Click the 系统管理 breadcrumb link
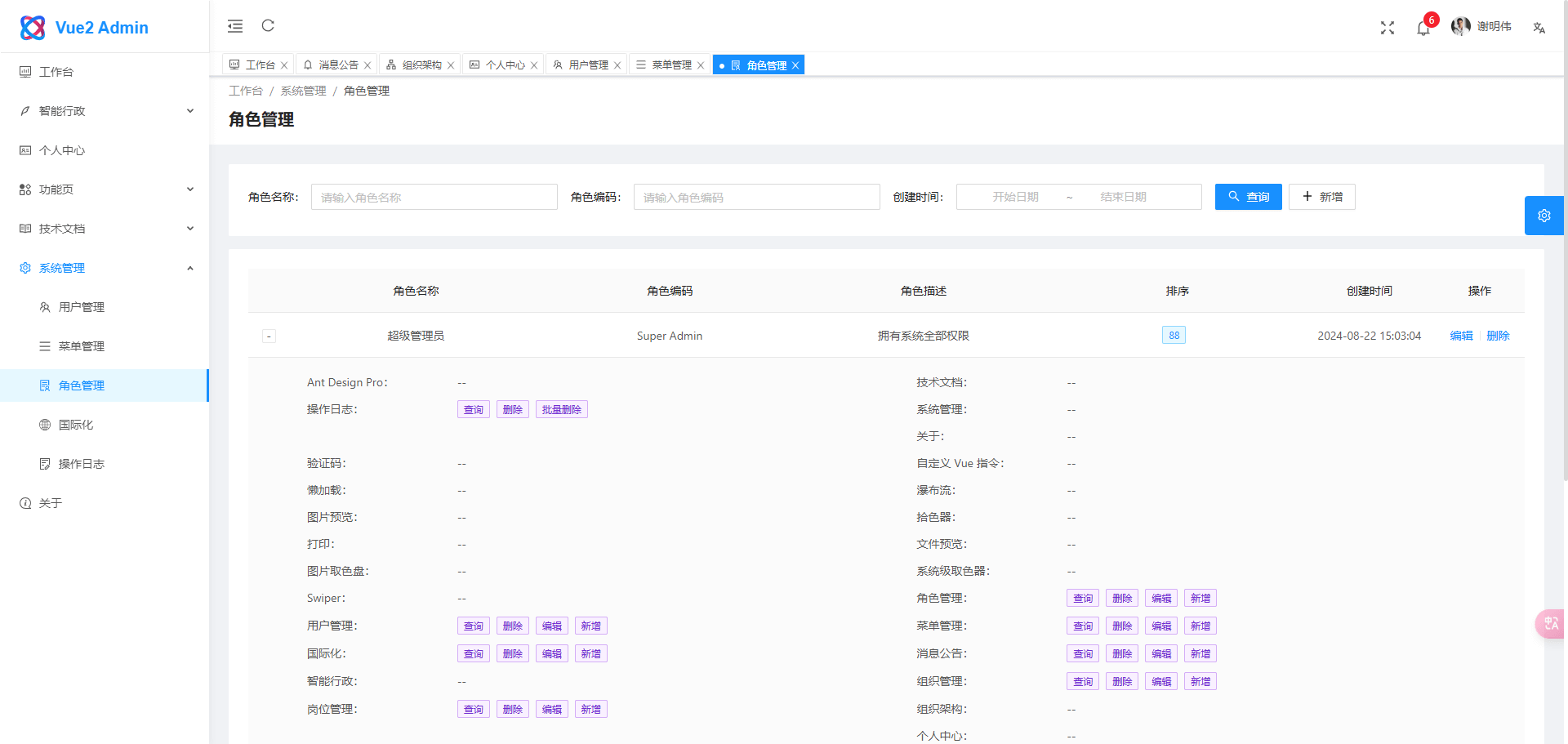Viewport: 1568px width, 744px height. coord(304,91)
